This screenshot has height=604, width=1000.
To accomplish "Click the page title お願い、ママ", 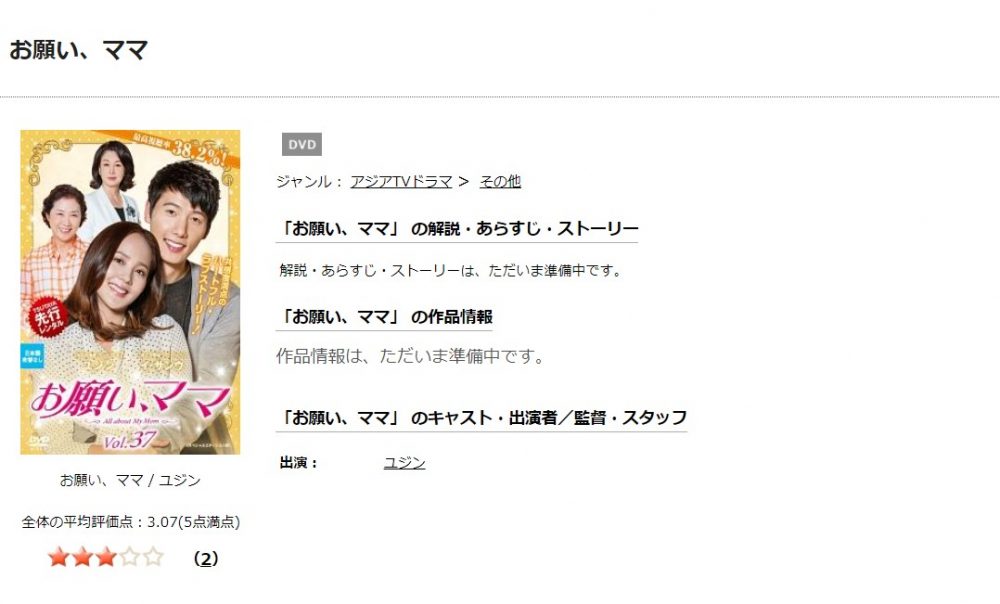I will coord(78,50).
